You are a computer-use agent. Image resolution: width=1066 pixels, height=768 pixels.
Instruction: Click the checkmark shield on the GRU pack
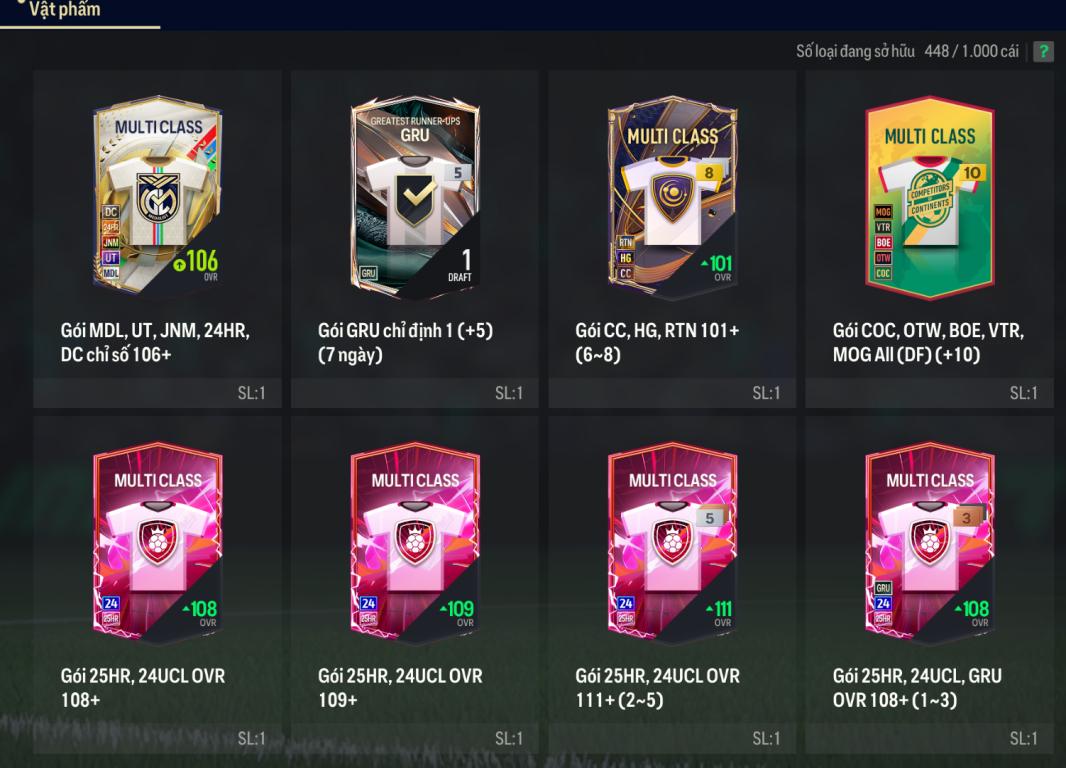point(416,199)
